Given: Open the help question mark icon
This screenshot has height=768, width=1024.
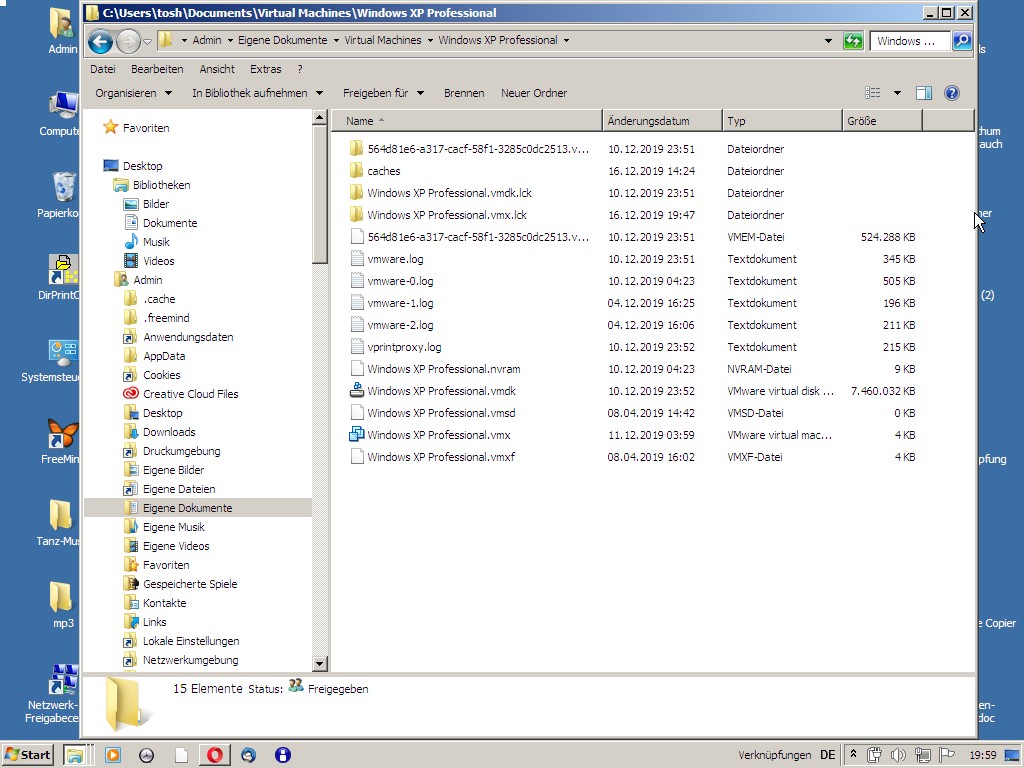Looking at the screenshot, I should coord(952,93).
